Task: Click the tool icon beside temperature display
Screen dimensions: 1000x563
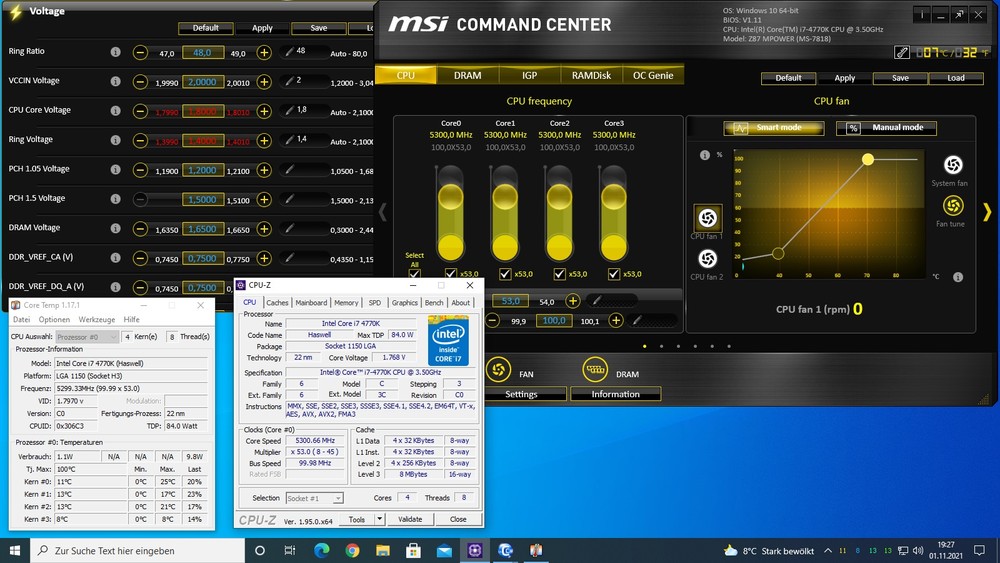Action: (902, 52)
